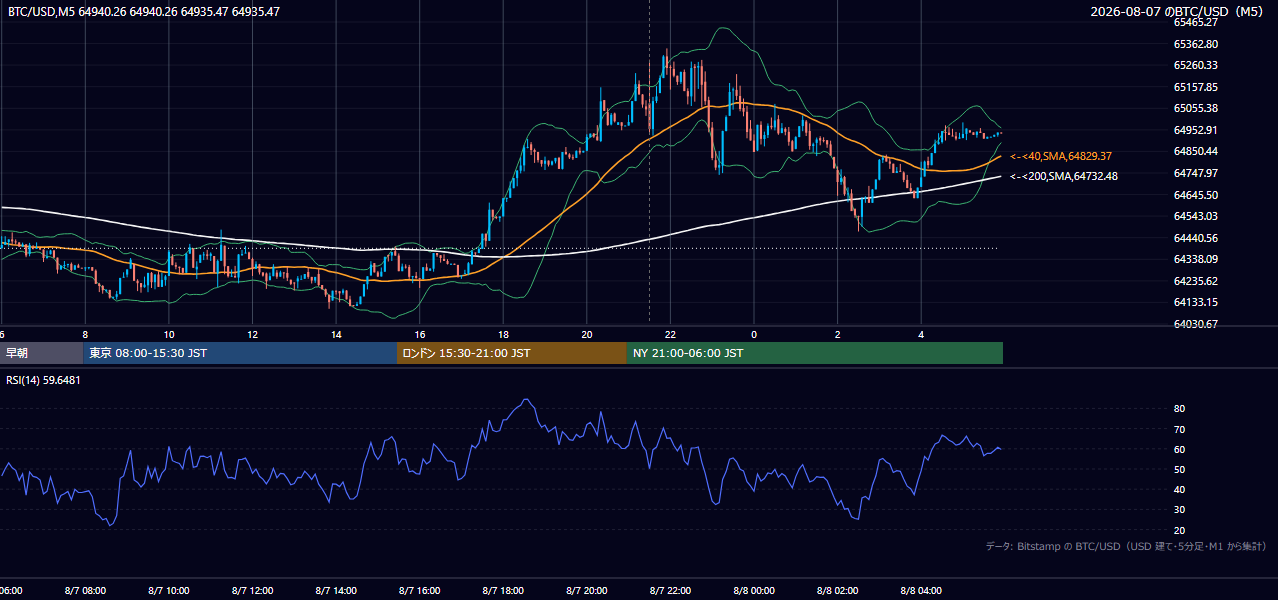Select the 8/7 22:00 date label
Image resolution: width=1278 pixels, height=600 pixels.
pos(671,591)
